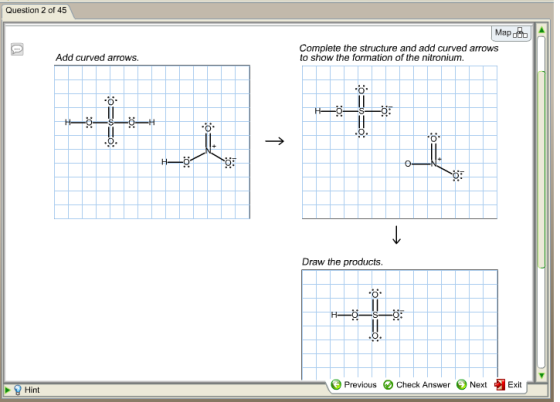Viewport: 560px width, 402px height.
Task: Select the Question 2 of 45 tab
Action: (x=36, y=10)
